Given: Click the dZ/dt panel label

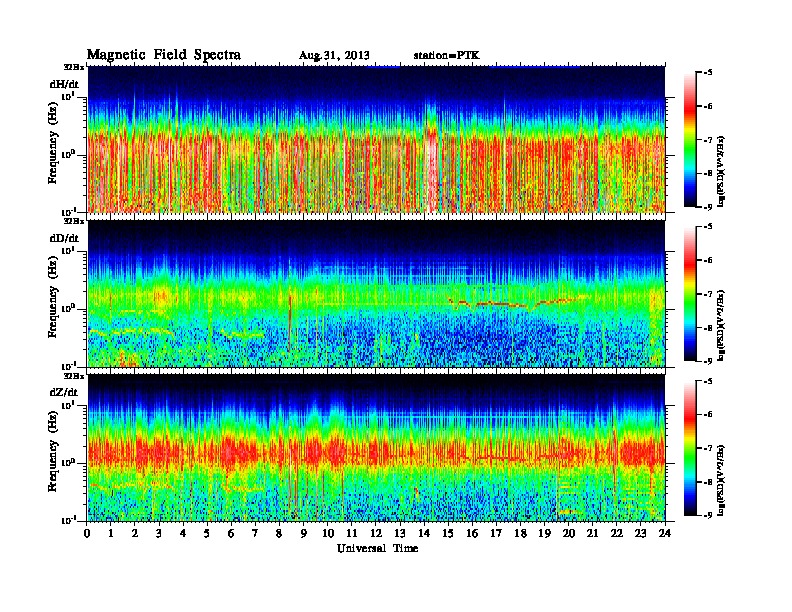Looking at the screenshot, I should pyautogui.click(x=64, y=392).
